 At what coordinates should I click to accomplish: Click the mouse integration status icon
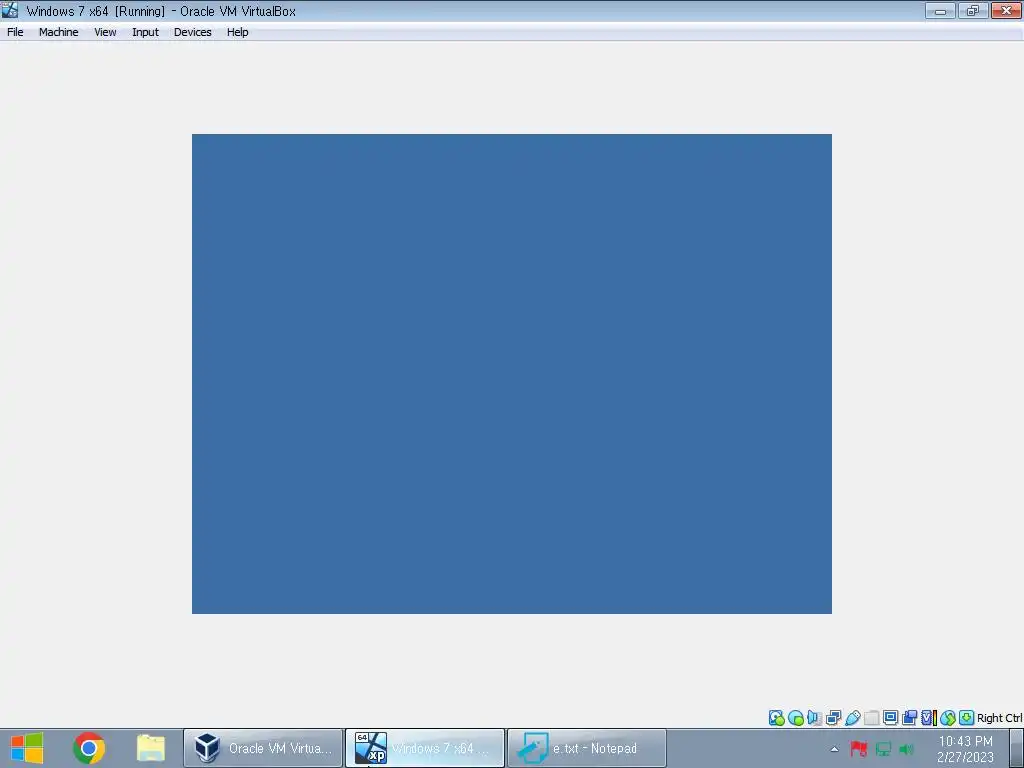(948, 718)
